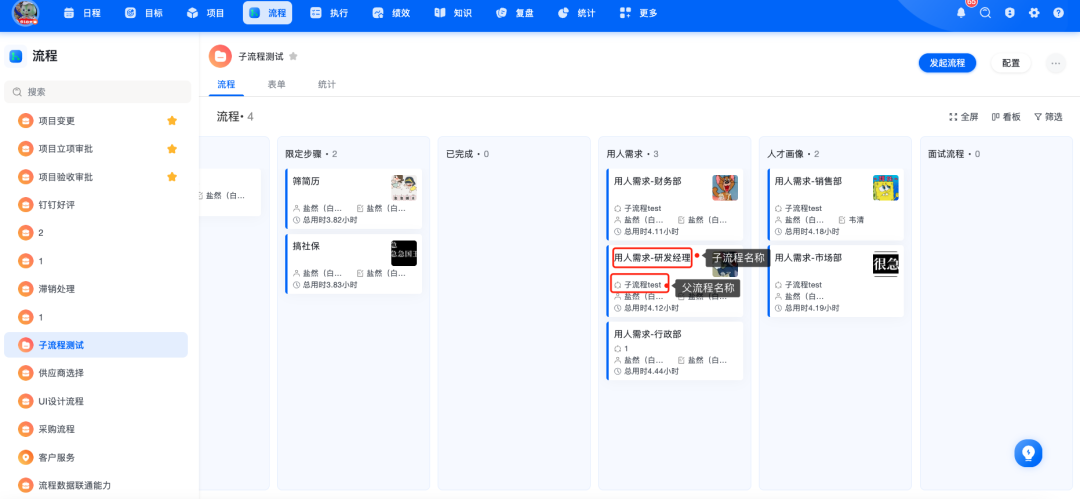Click the 流程 module icon in sidebar header
The width and height of the screenshot is (1080, 499).
click(x=17, y=56)
